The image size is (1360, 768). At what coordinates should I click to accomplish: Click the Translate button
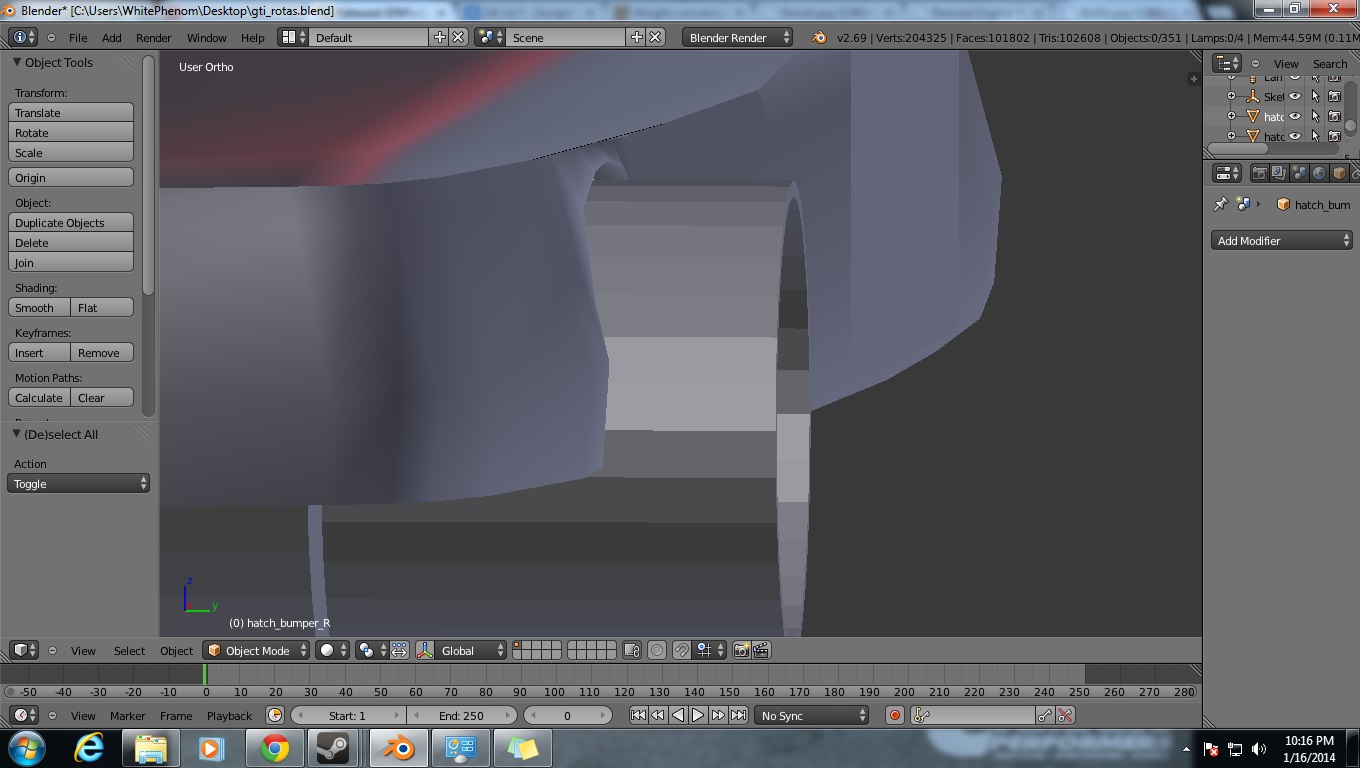pyautogui.click(x=71, y=112)
